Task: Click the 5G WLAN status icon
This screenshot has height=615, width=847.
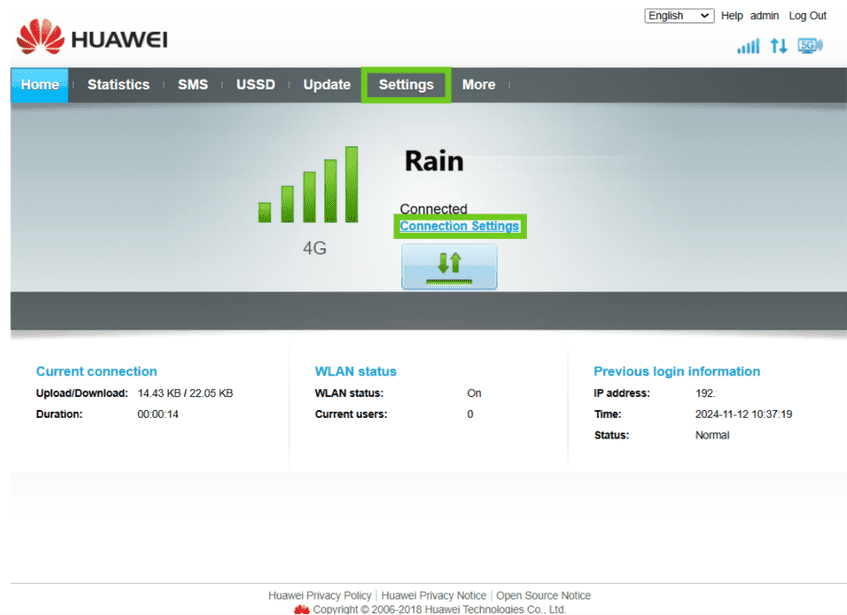Action: pyautogui.click(x=809, y=46)
